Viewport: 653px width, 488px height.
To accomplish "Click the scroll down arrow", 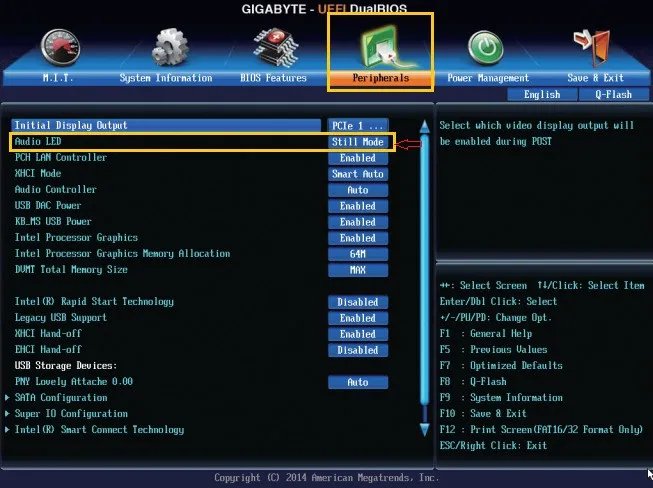I will click(424, 429).
